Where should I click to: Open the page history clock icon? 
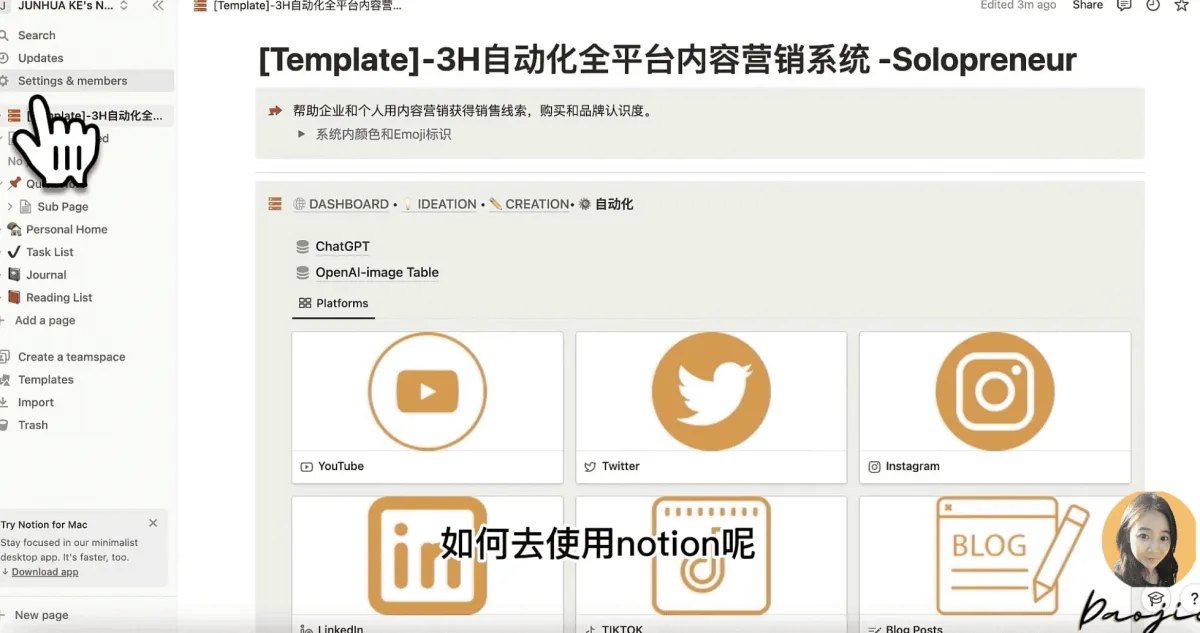tap(1153, 6)
